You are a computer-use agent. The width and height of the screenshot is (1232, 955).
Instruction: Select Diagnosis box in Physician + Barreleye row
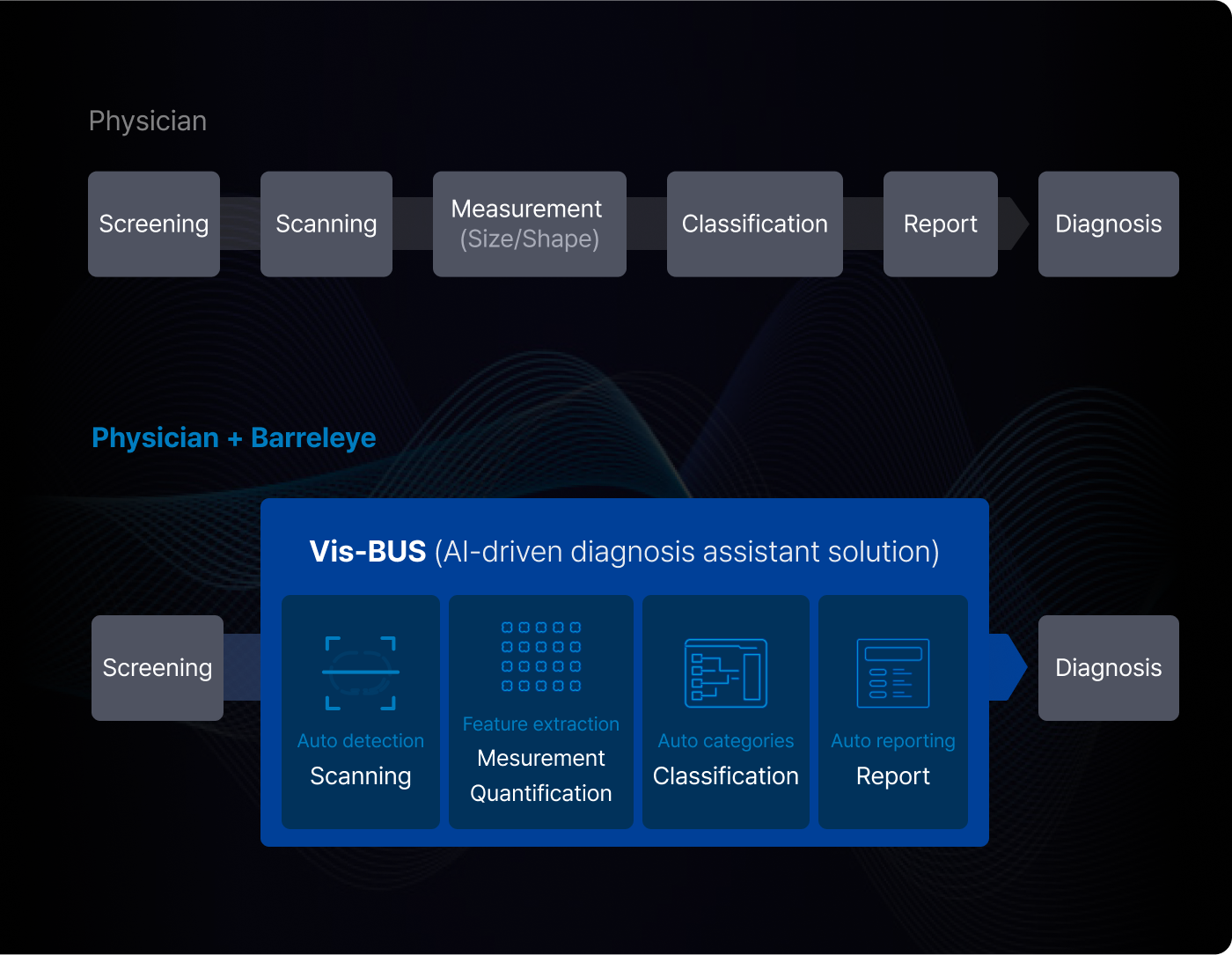1109,667
